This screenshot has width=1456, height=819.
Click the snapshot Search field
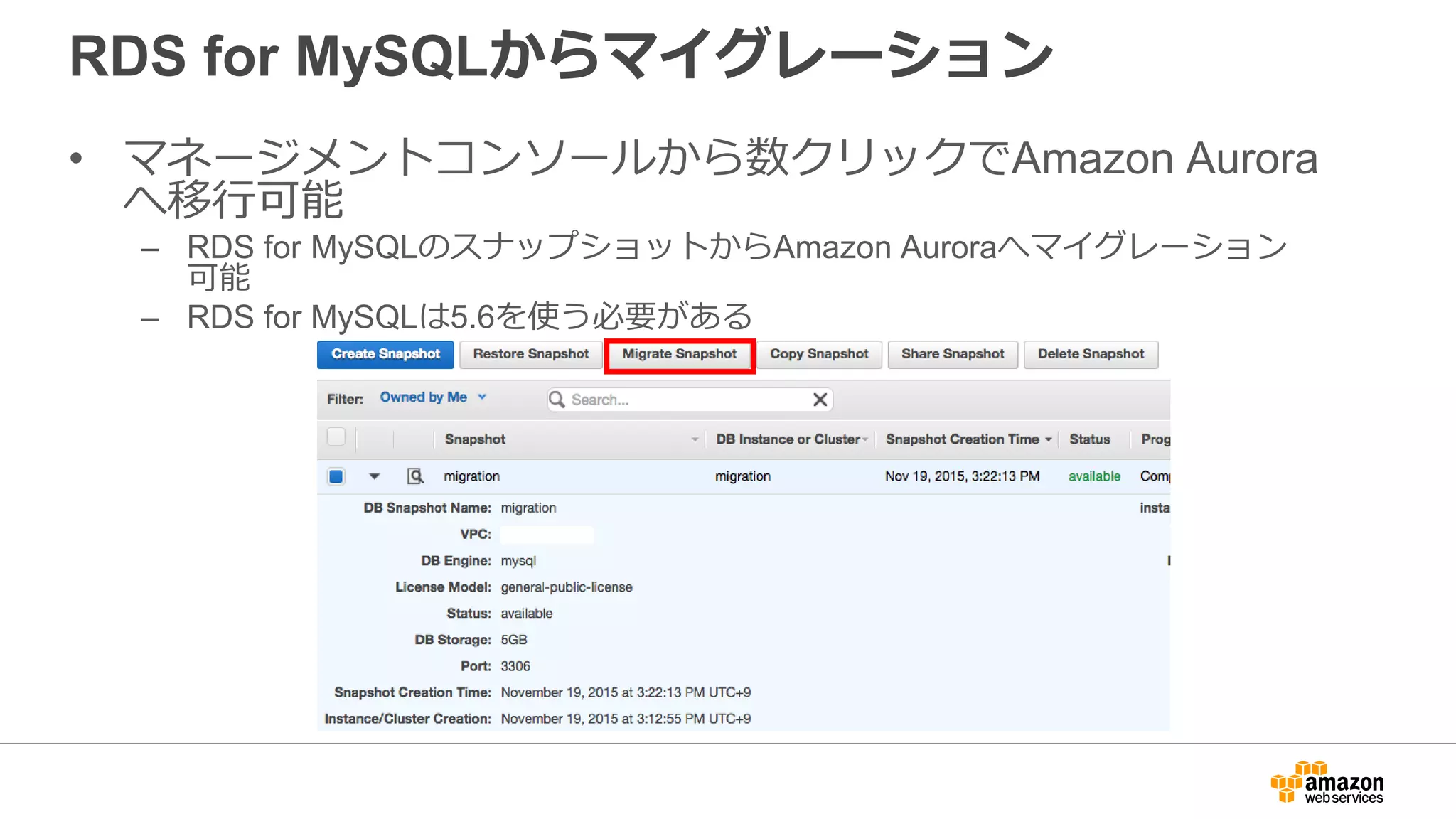(690, 400)
